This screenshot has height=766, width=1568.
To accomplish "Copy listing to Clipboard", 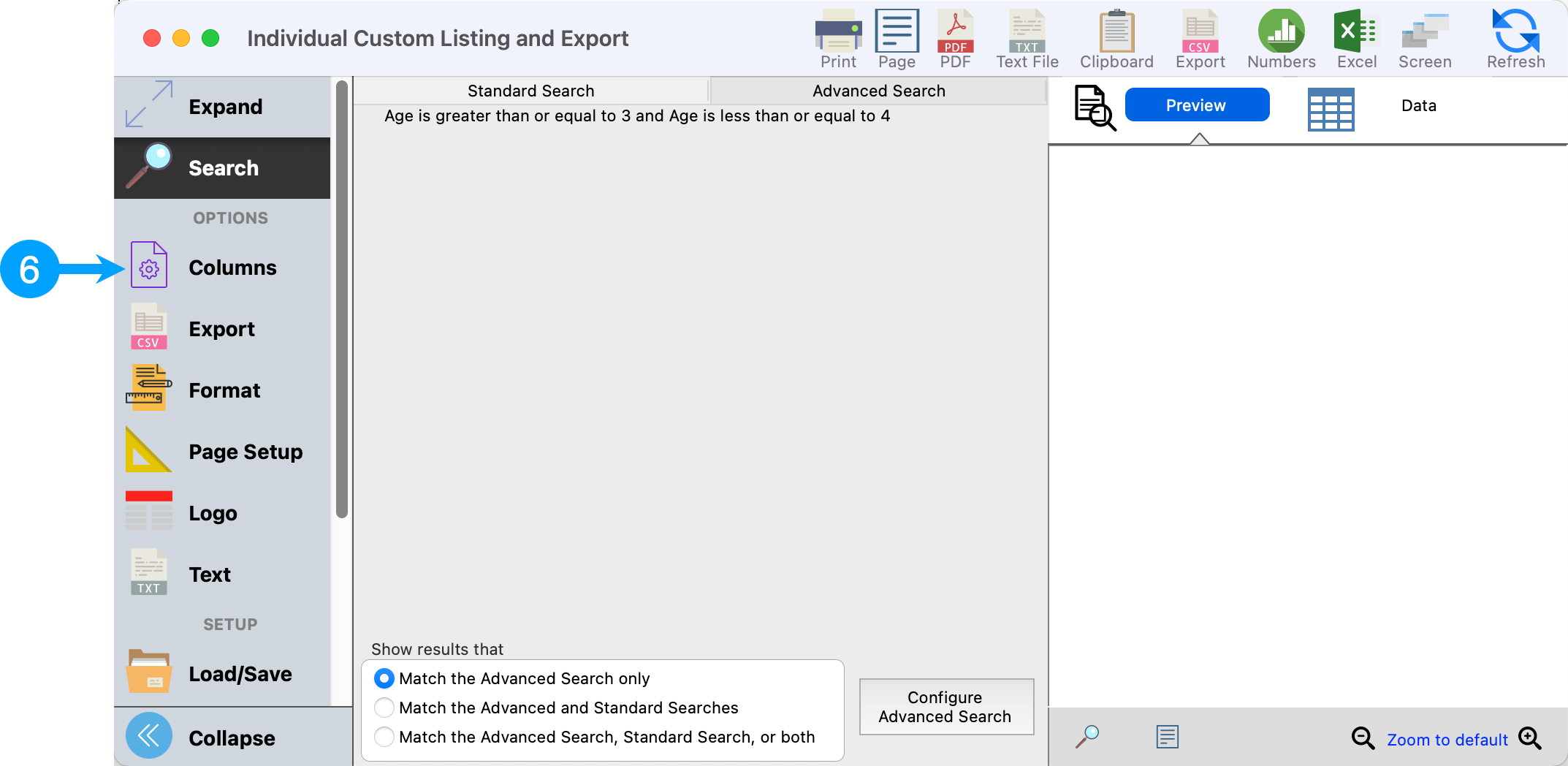I will tap(1116, 39).
